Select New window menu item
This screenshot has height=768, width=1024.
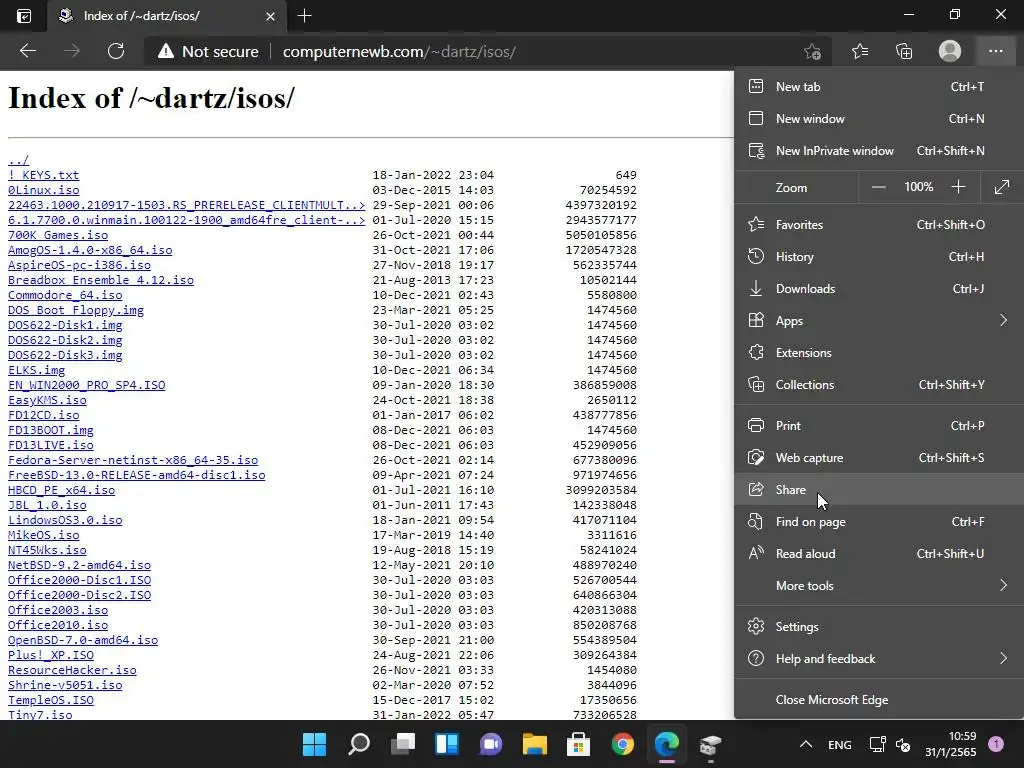[879, 119]
